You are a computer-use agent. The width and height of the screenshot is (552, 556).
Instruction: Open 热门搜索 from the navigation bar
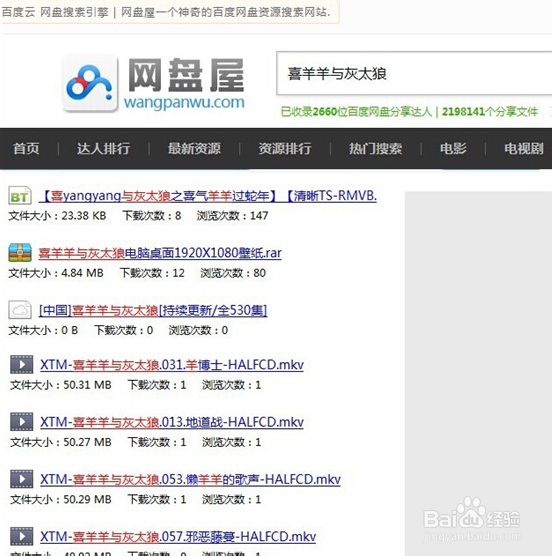tap(376, 149)
